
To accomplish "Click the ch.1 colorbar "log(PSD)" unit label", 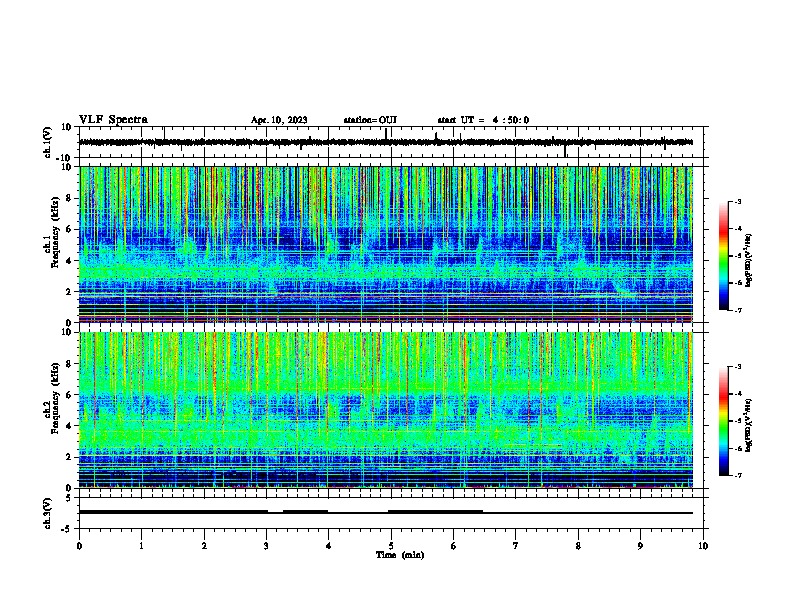I will click(749, 260).
